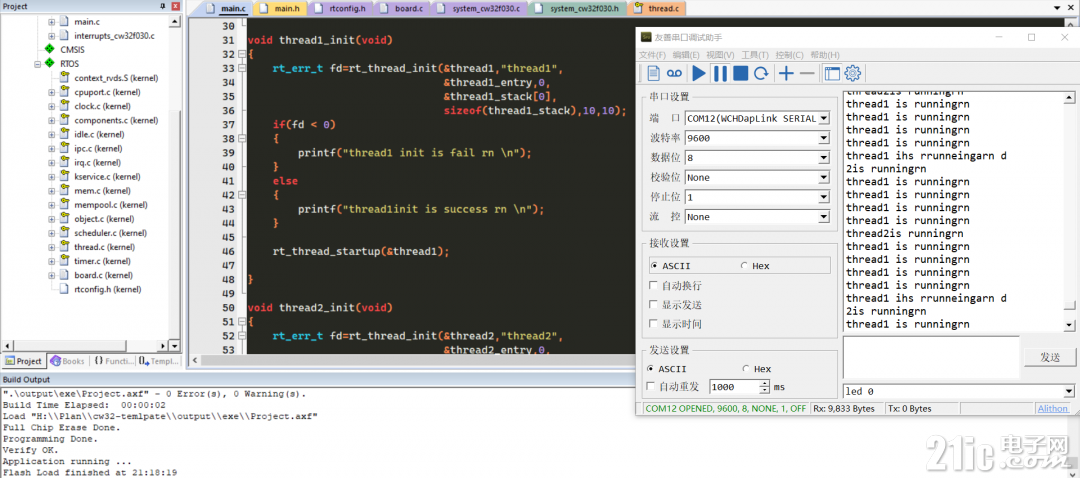Click the 发送 send button
Image resolution: width=1080 pixels, height=478 pixels.
click(1049, 357)
